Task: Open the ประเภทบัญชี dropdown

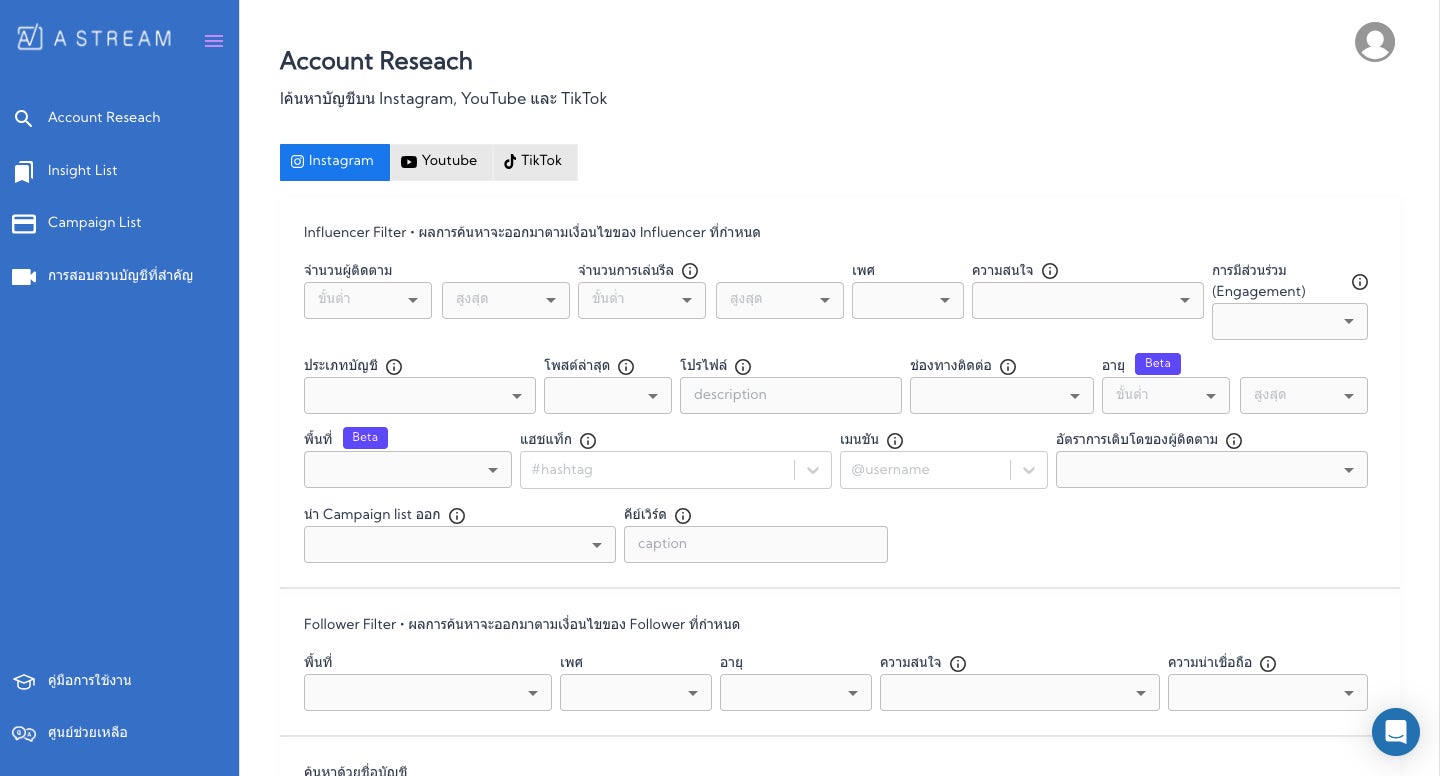Action: [x=419, y=396]
